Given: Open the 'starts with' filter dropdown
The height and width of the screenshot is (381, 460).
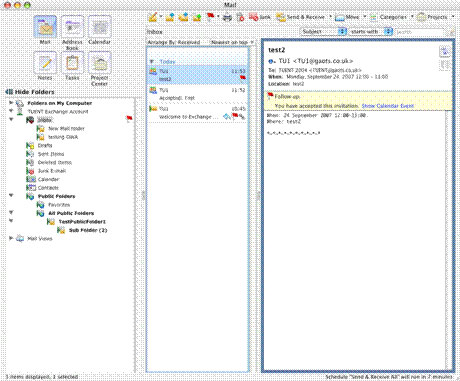Looking at the screenshot, I should pos(371,32).
